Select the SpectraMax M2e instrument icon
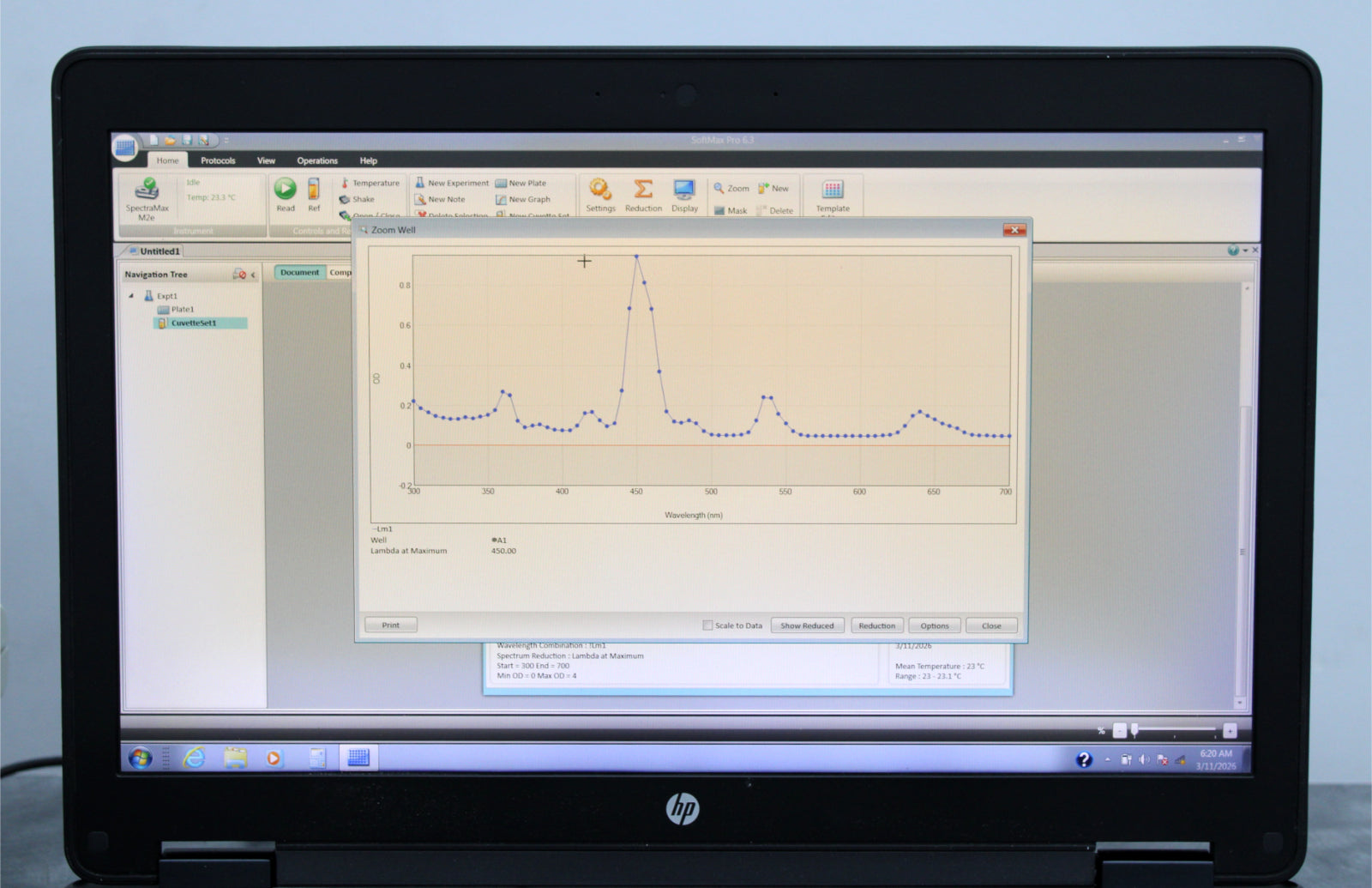The width and height of the screenshot is (1372, 888). point(147,189)
